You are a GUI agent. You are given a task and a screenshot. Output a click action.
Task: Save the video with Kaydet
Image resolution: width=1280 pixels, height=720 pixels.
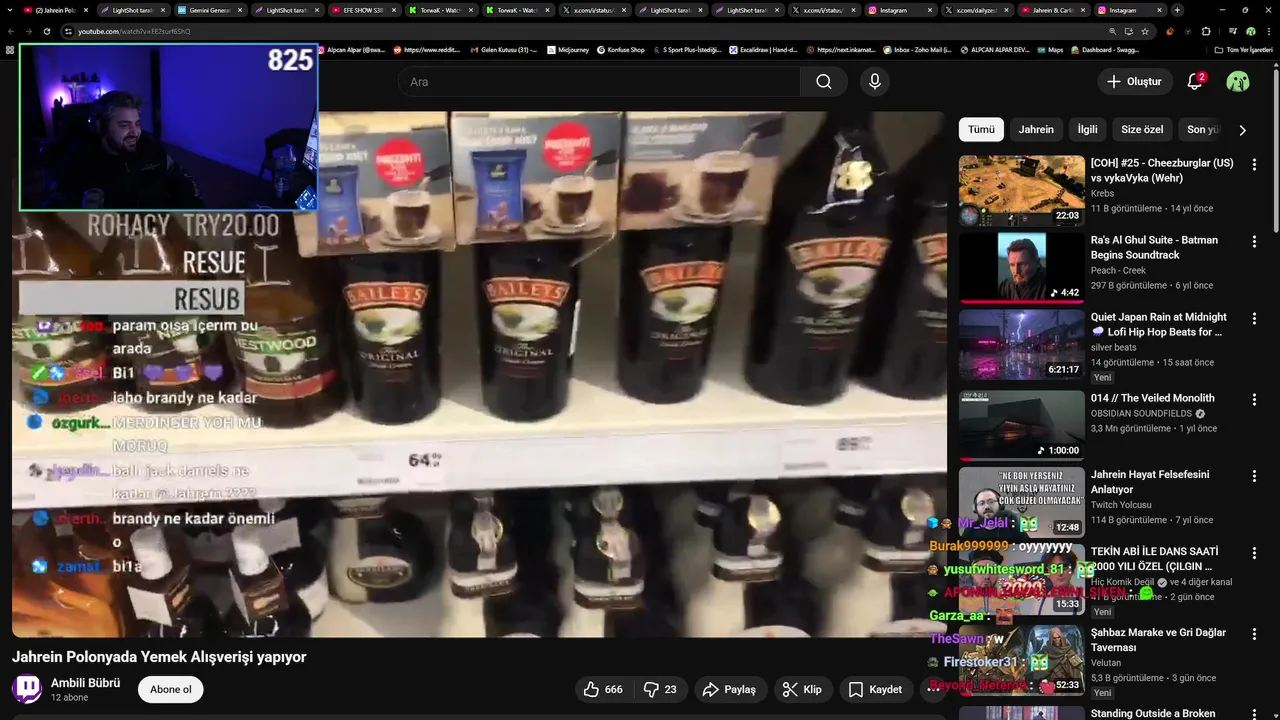875,690
